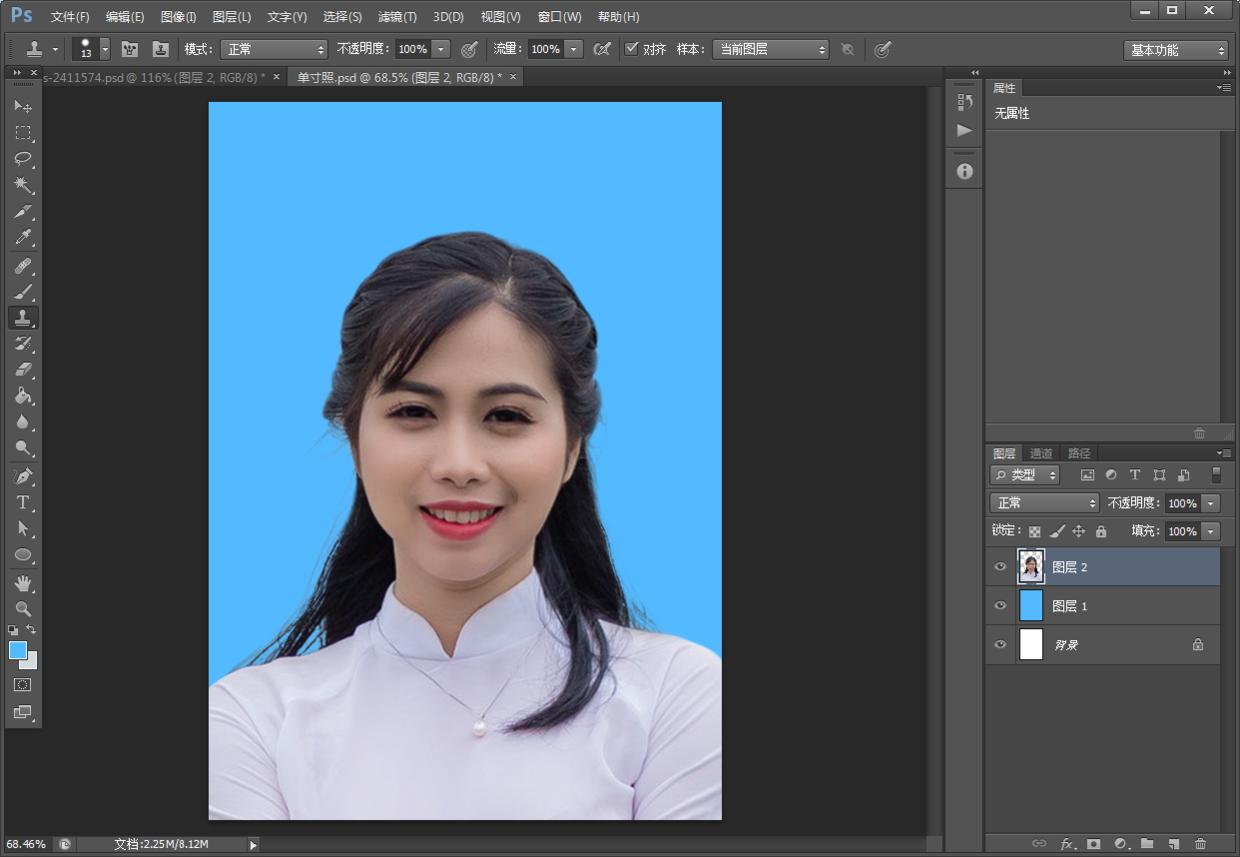The image size is (1240, 857).
Task: Open the 模式 blend mode dropdown
Action: (x=273, y=49)
